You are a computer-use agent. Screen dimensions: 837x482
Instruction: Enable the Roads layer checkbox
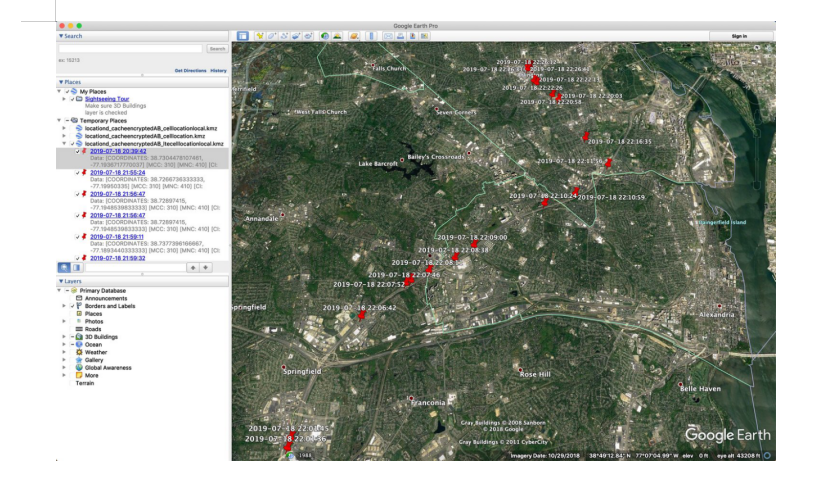click(72, 329)
